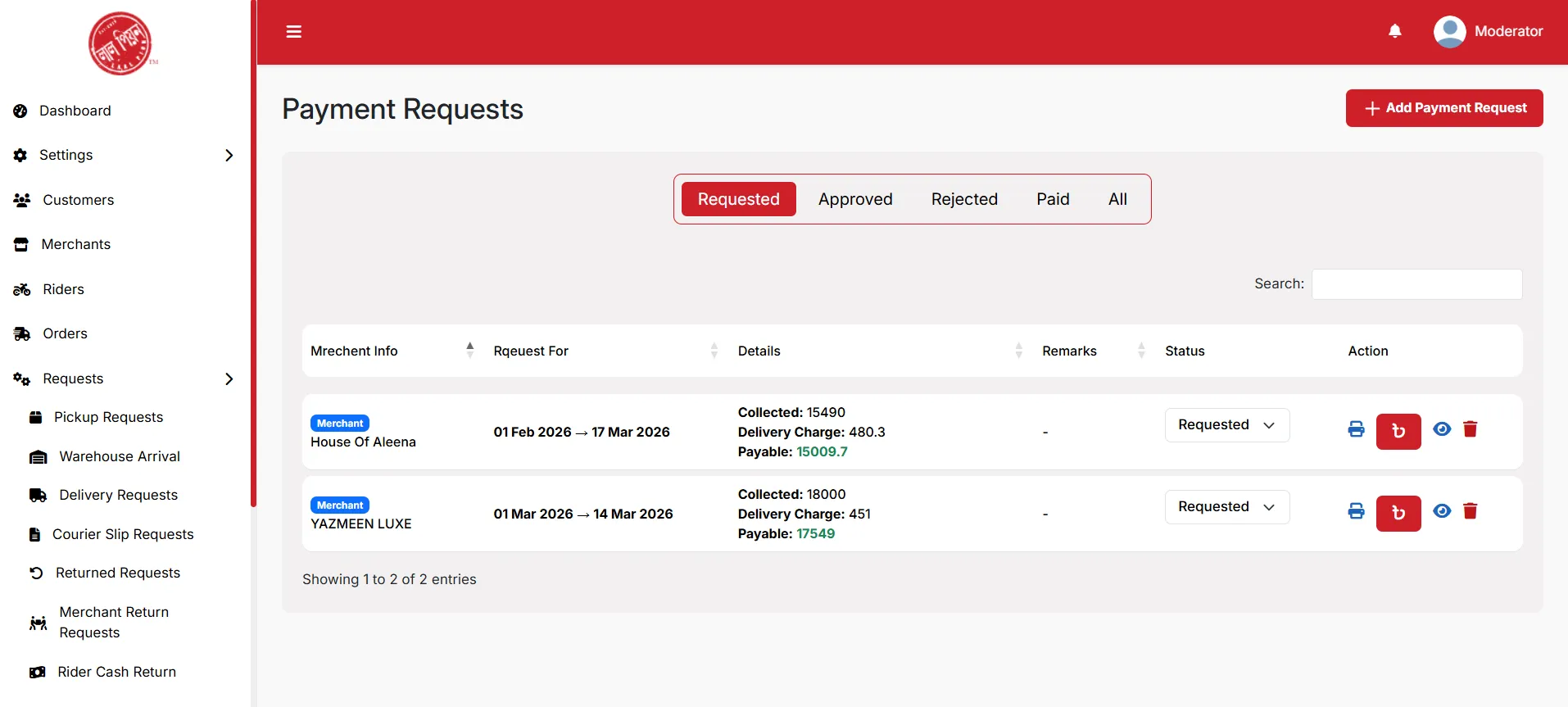
Task: Expand the Settings submenu chevron
Action: pyautogui.click(x=229, y=155)
